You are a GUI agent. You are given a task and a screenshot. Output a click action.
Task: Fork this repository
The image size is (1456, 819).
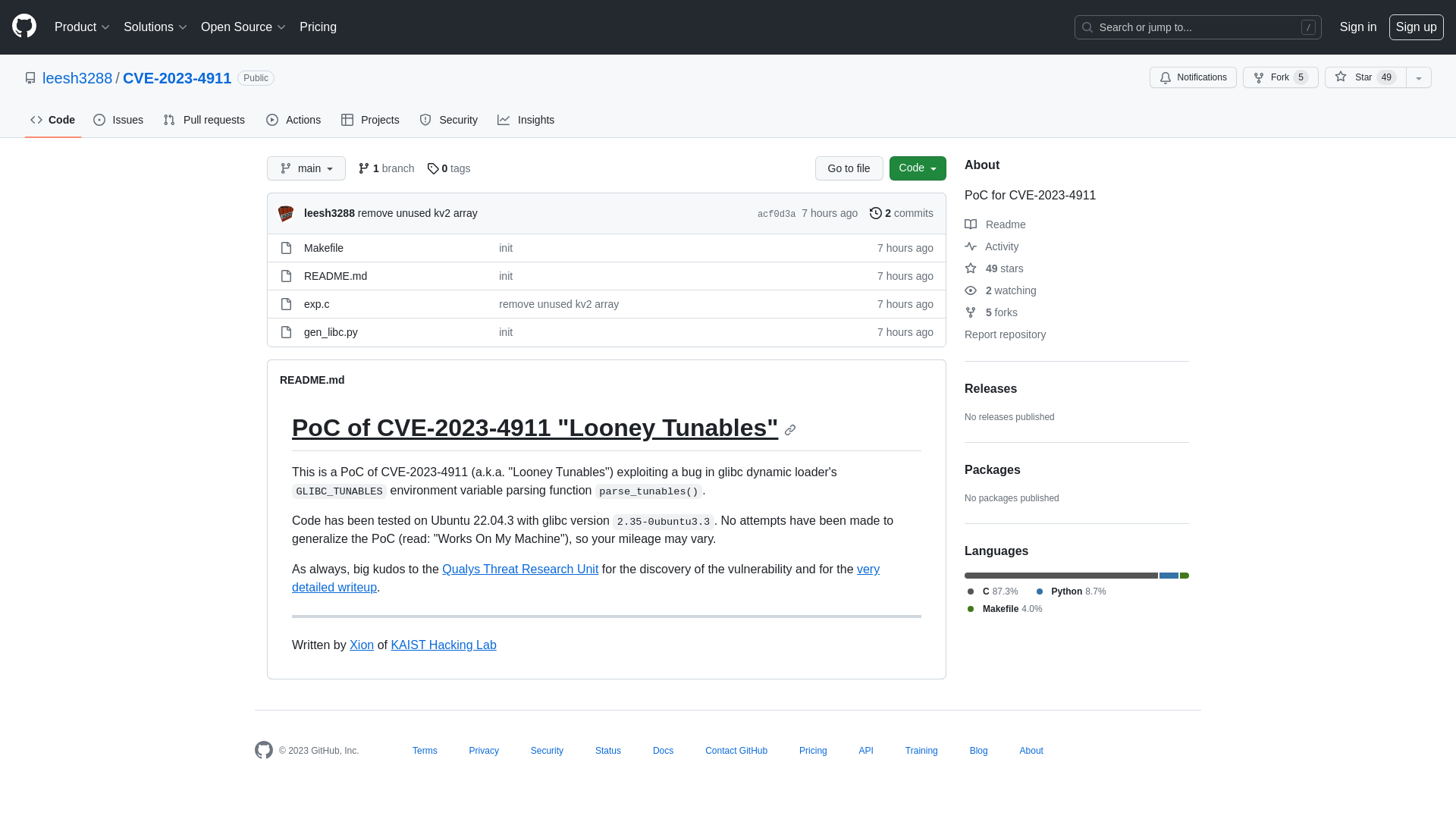[1280, 77]
